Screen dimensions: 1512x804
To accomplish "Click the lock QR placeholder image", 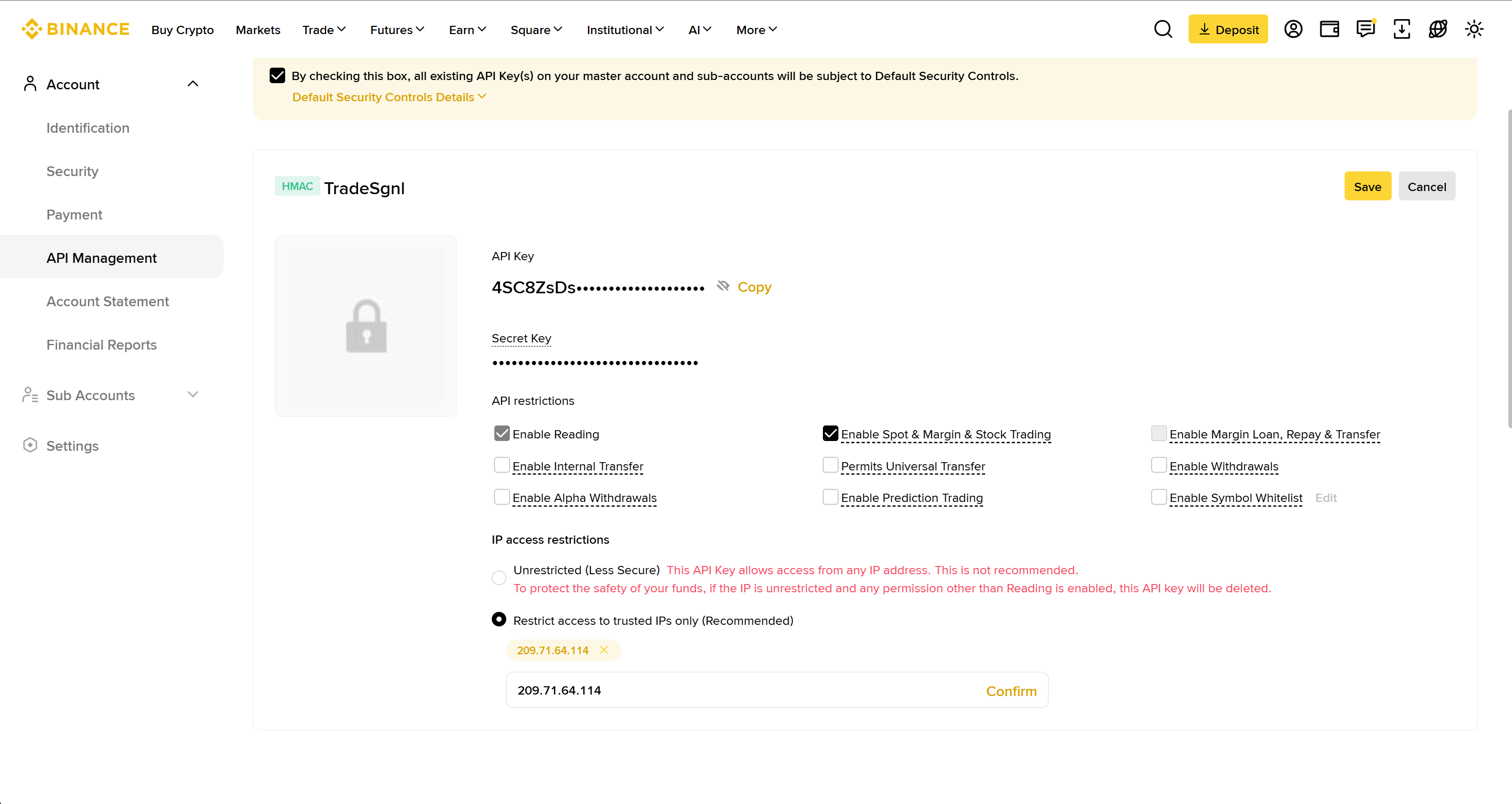I will (366, 326).
